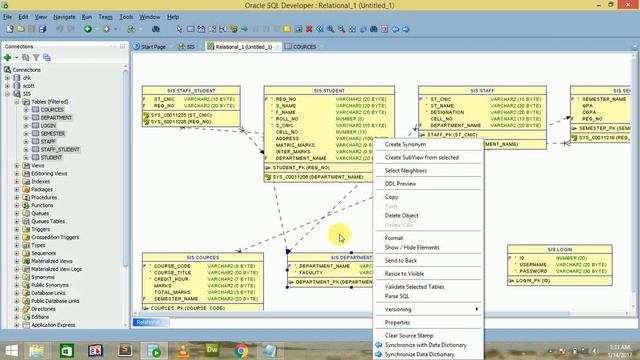The image size is (640, 360).
Task: Click the green plus New Connection icon
Action: click(7, 58)
